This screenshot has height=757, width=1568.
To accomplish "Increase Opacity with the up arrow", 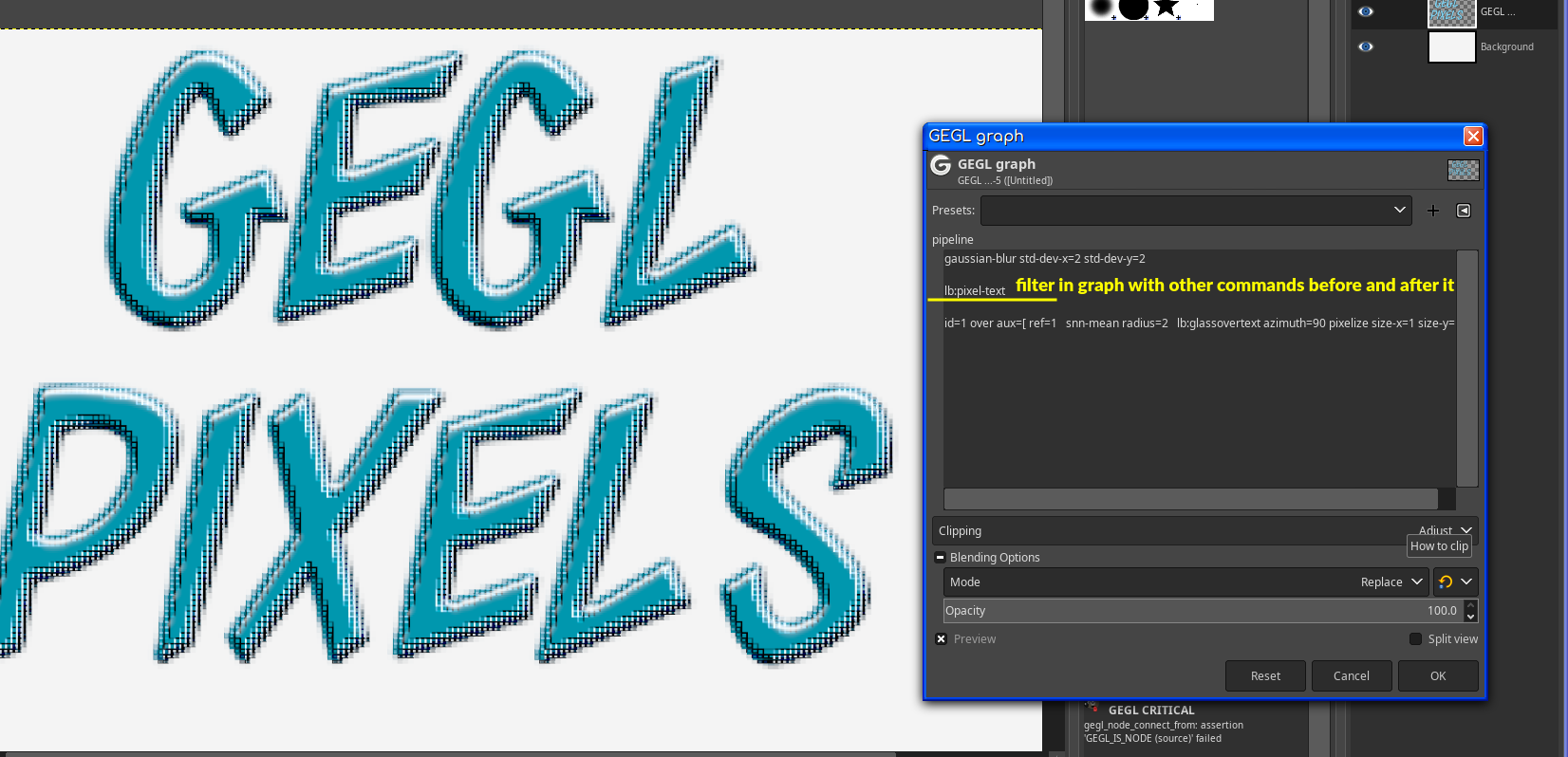I will (1471, 605).
